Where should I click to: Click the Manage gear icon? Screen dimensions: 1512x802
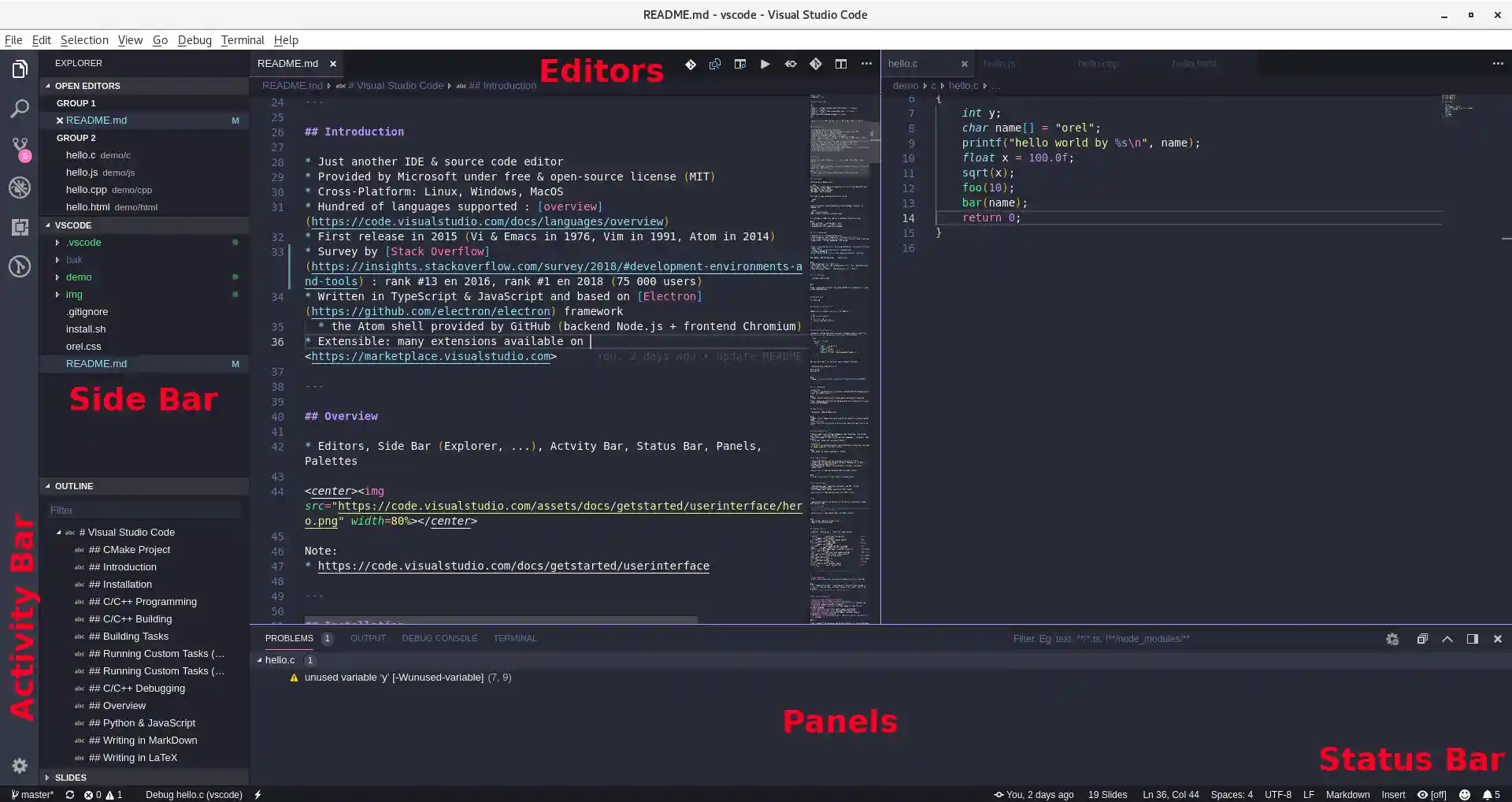(20, 766)
